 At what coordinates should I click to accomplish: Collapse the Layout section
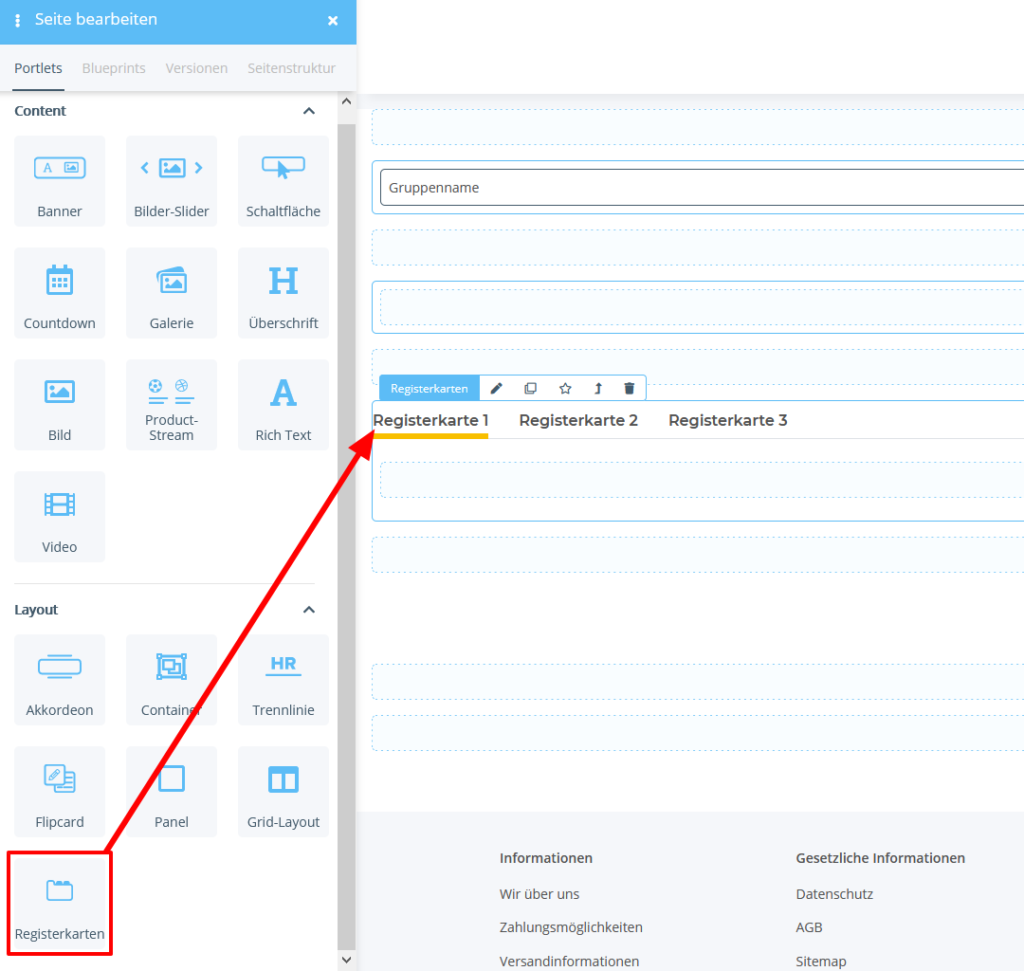click(x=309, y=610)
